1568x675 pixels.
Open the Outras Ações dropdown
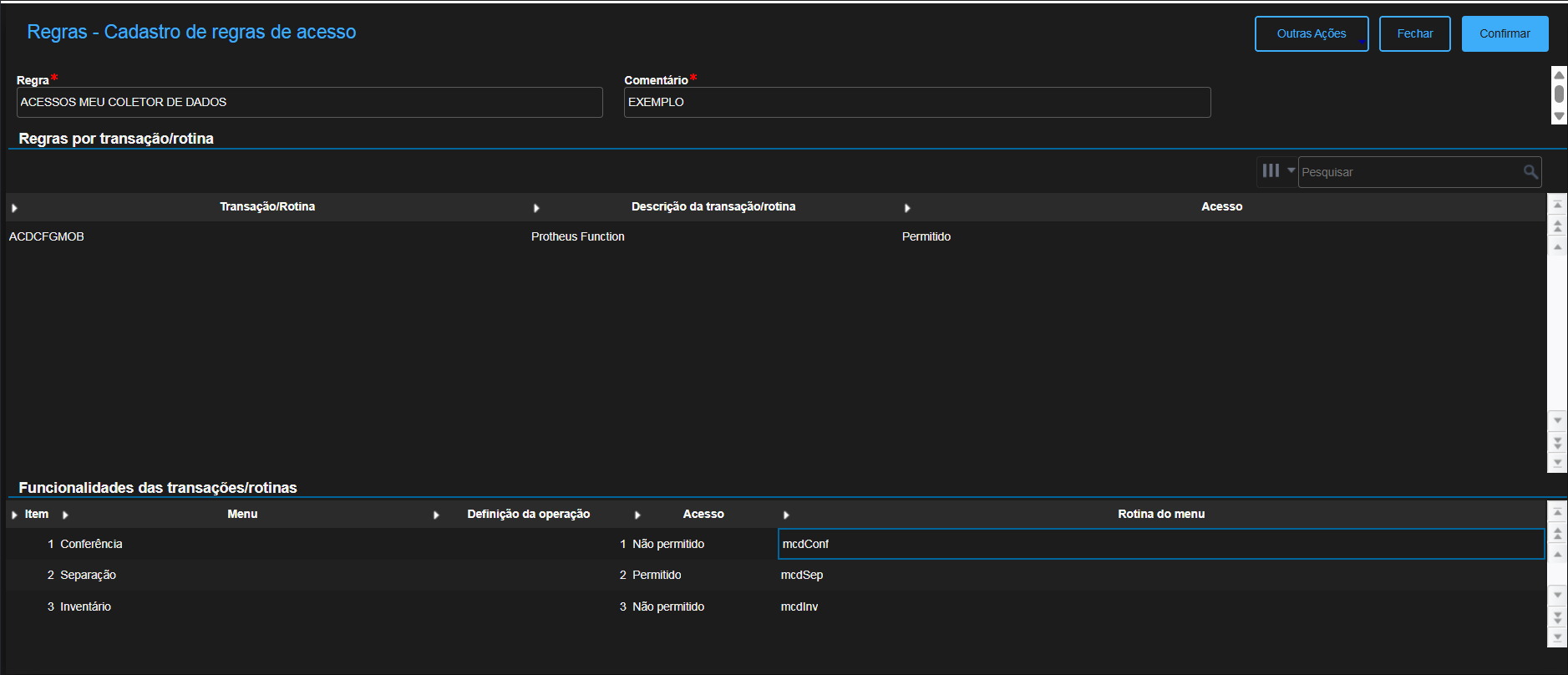click(x=1311, y=34)
